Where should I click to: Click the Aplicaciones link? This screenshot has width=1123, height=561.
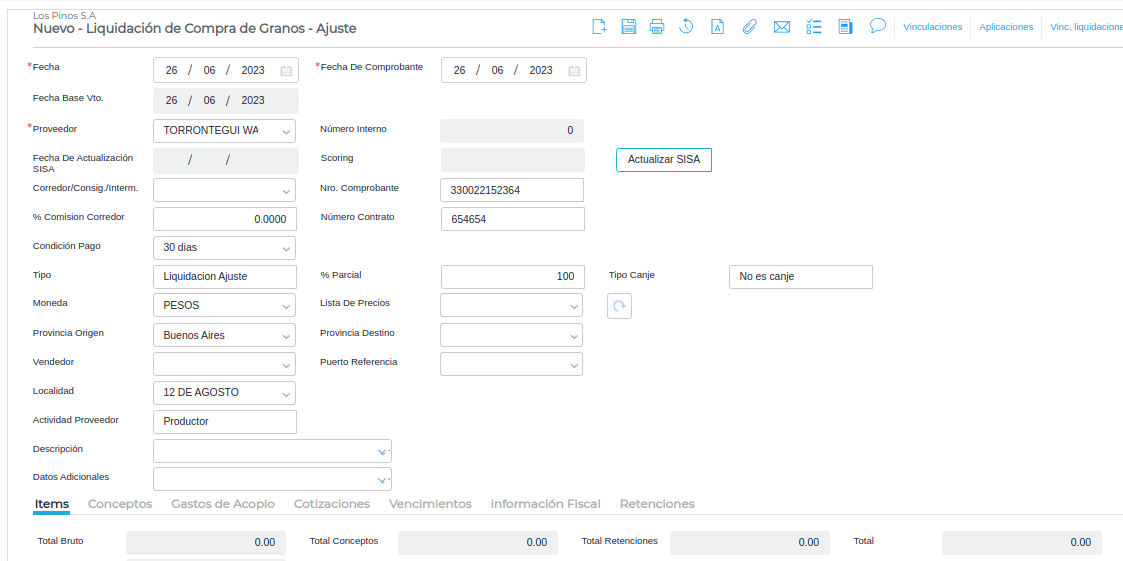click(x=1006, y=27)
